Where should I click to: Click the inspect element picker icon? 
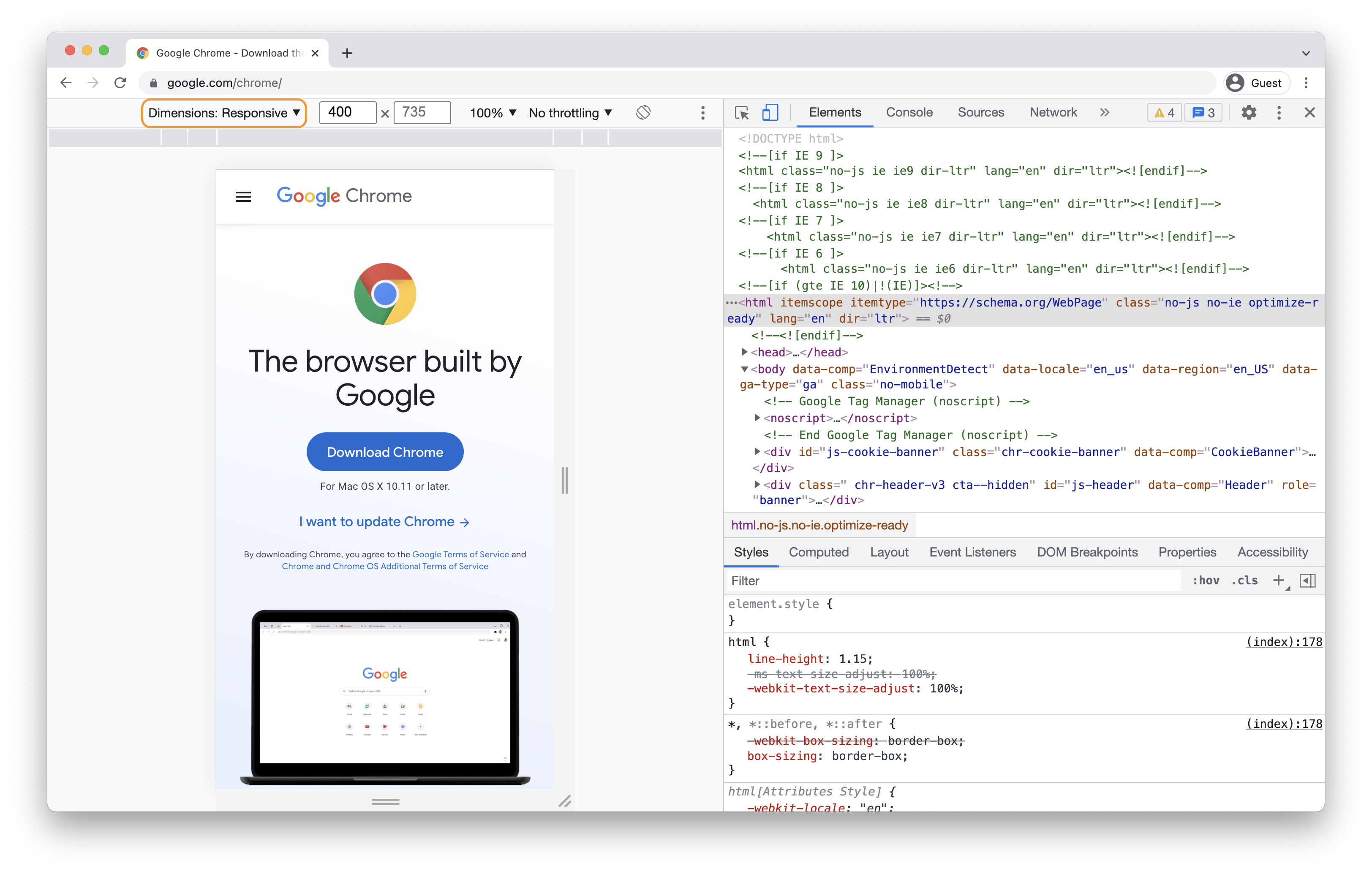740,112
